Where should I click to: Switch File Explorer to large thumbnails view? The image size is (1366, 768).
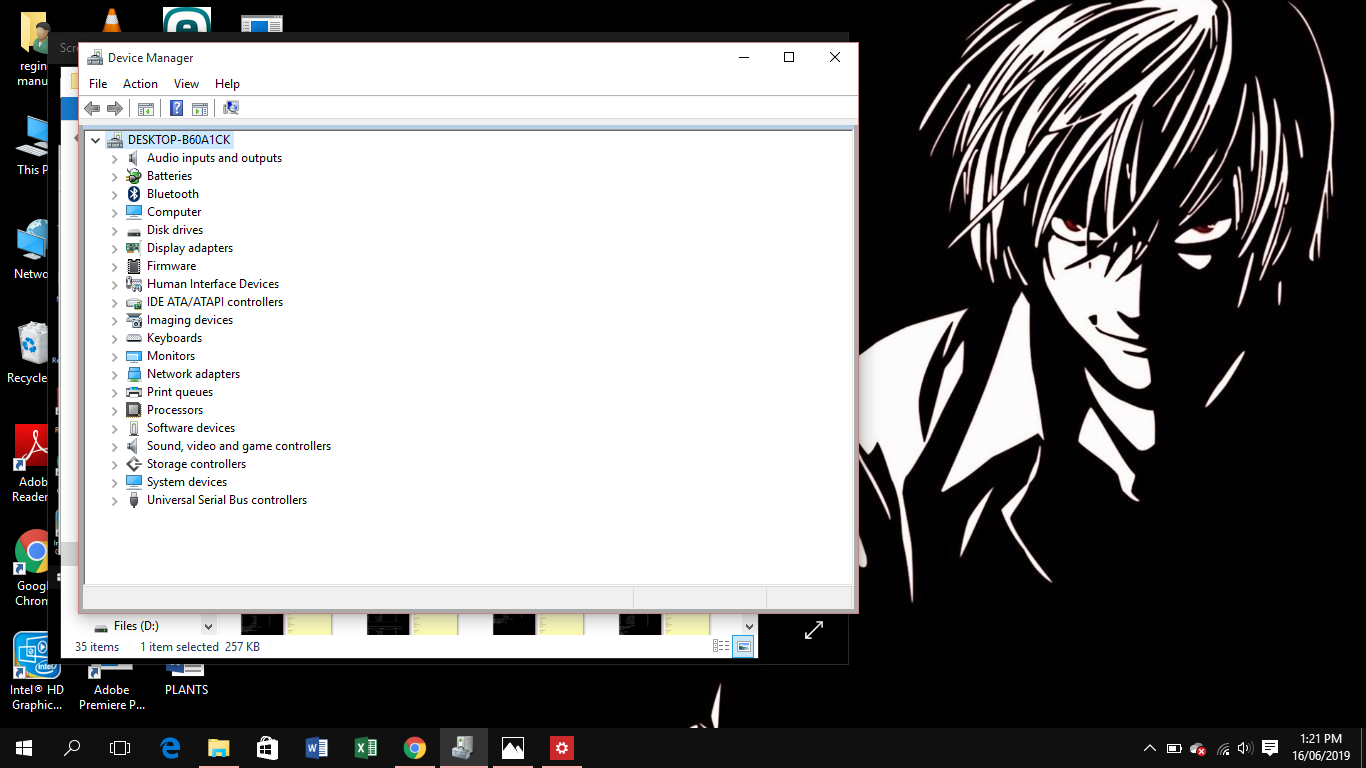743,647
